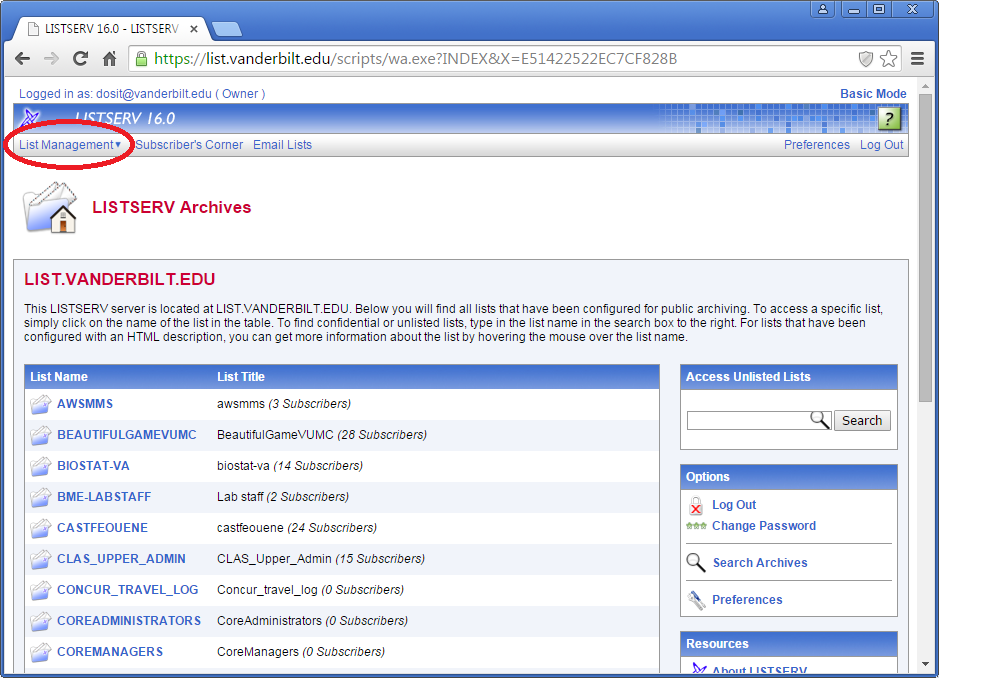1008x678 pixels.
Task: Click the green LISTSERV help question mark icon
Action: [889, 119]
